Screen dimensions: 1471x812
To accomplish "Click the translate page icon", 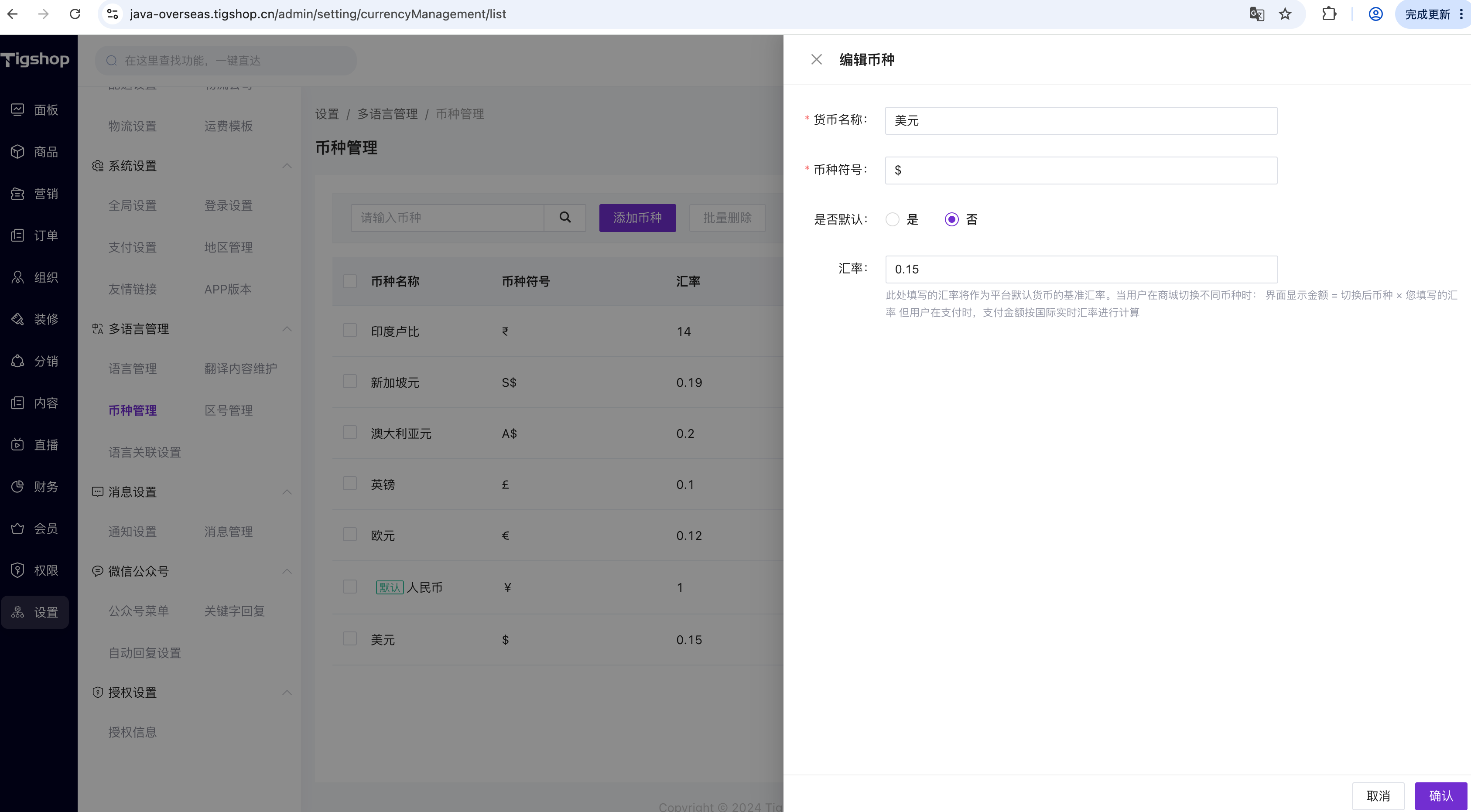I will [x=1256, y=14].
